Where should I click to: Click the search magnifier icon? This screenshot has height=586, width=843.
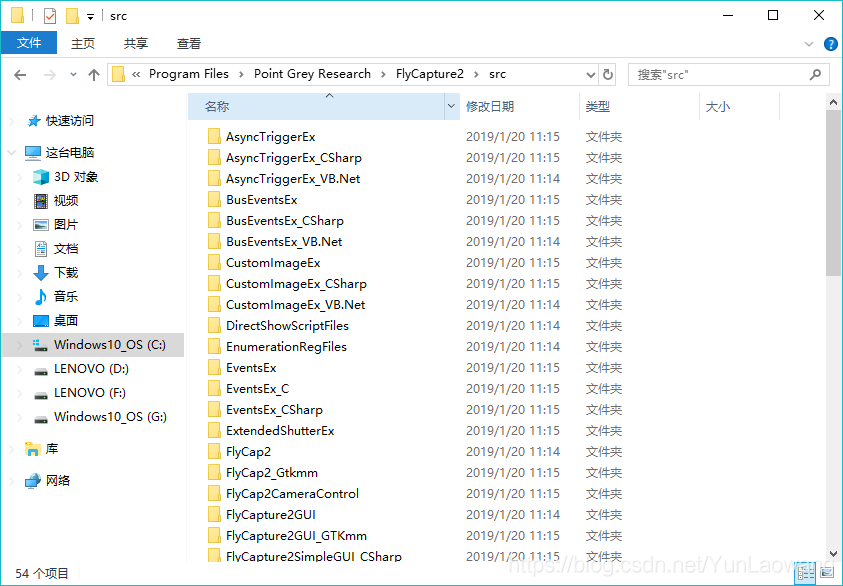(x=815, y=74)
